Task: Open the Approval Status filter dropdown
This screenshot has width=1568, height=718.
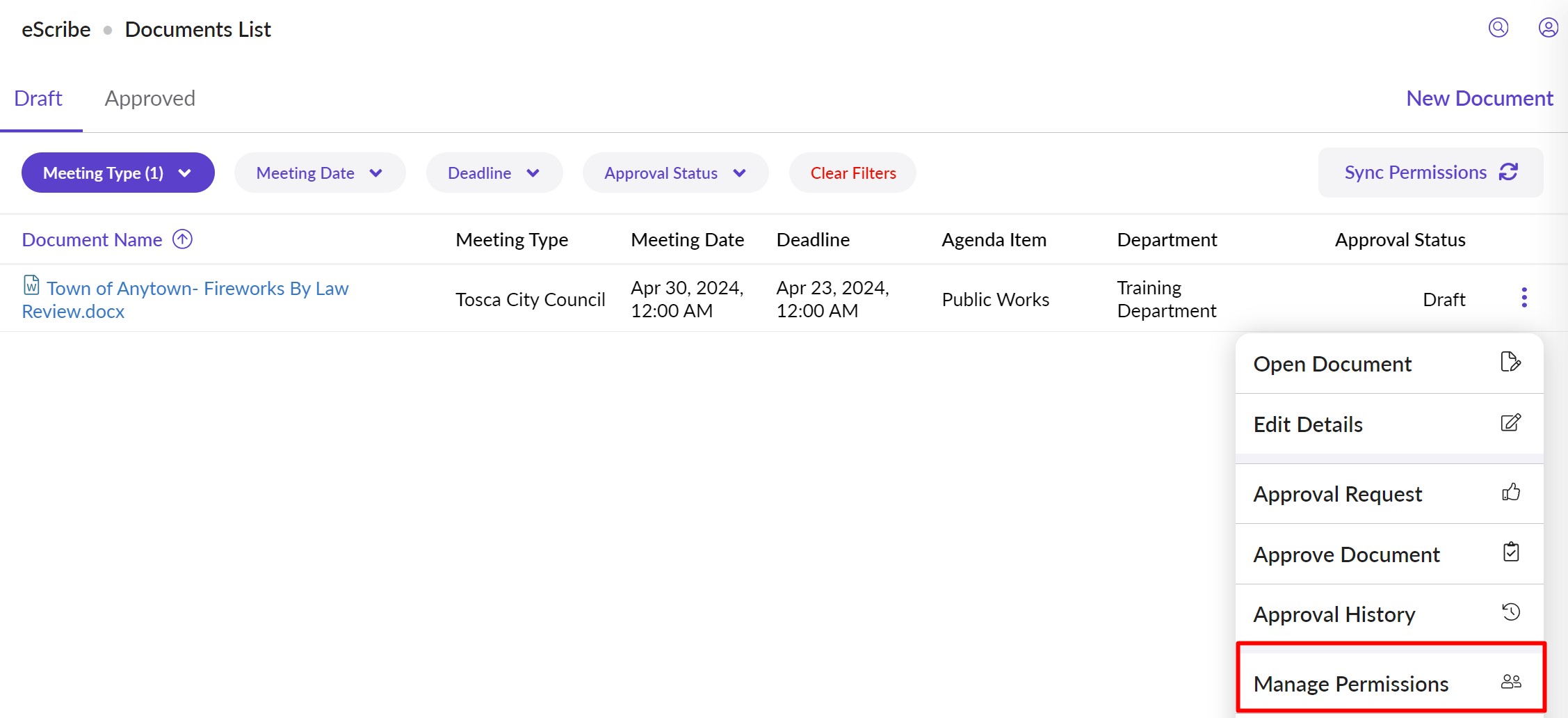Action: [x=674, y=173]
